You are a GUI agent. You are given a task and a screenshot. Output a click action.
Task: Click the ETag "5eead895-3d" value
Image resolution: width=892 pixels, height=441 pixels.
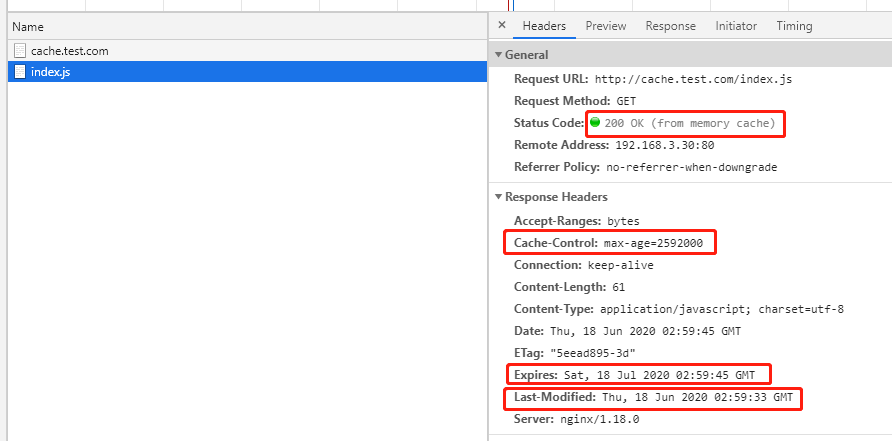tap(593, 353)
